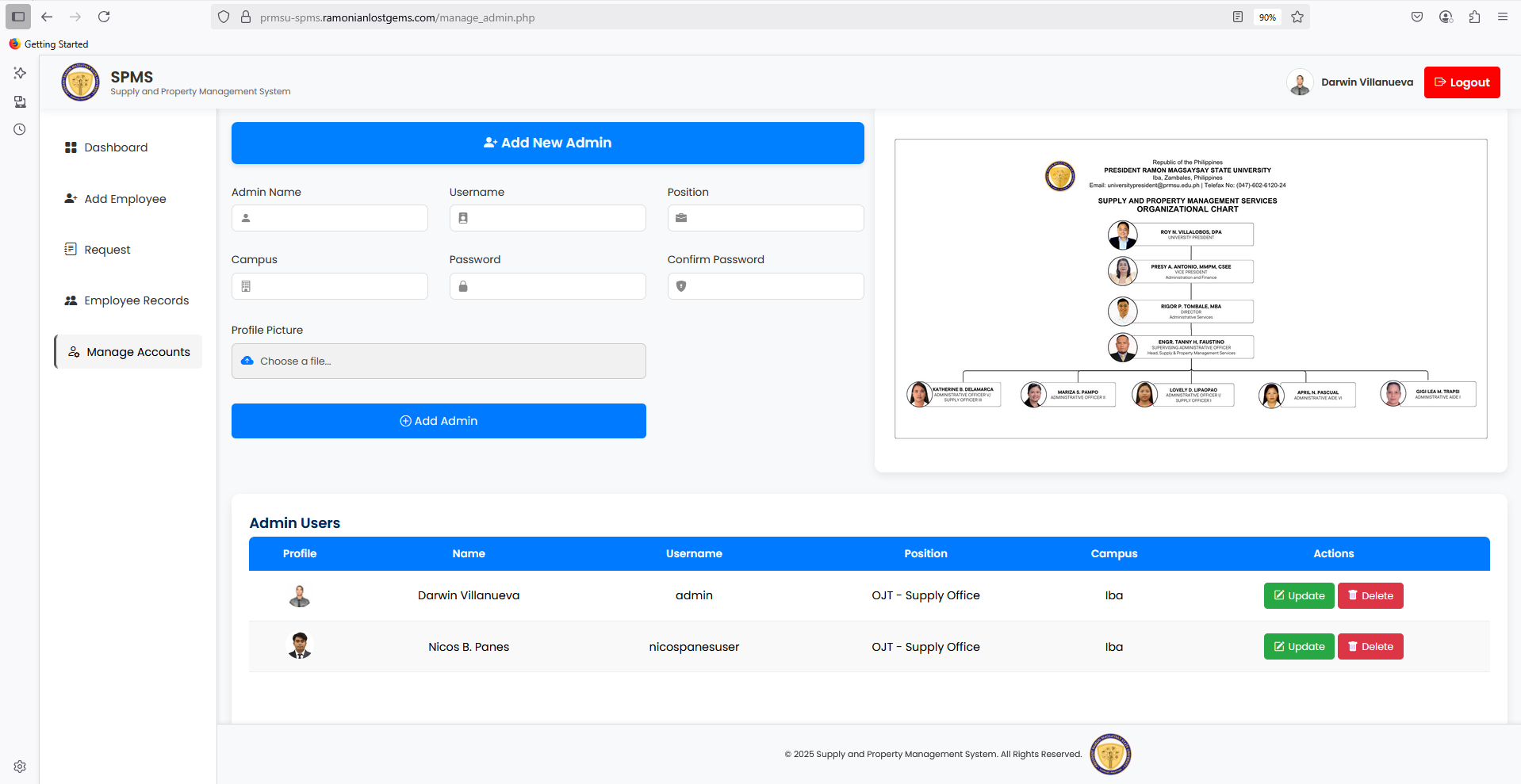Click the Add Admin submit button
The image size is (1521, 784).
click(439, 421)
